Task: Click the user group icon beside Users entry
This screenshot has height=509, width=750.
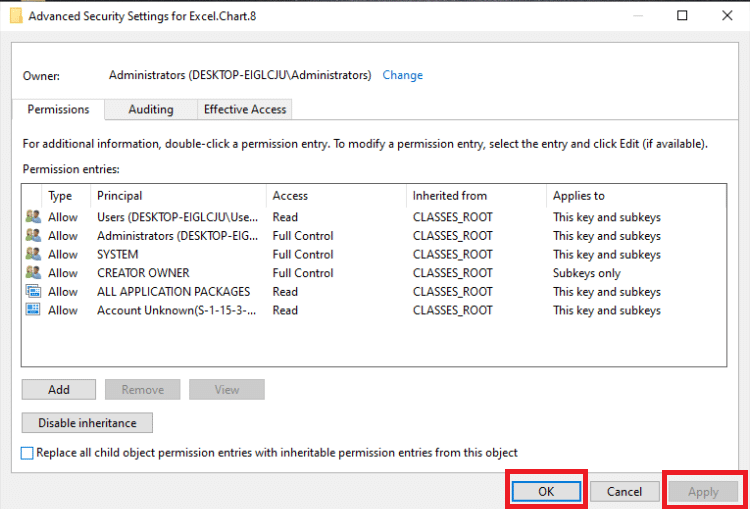Action: click(x=33, y=217)
